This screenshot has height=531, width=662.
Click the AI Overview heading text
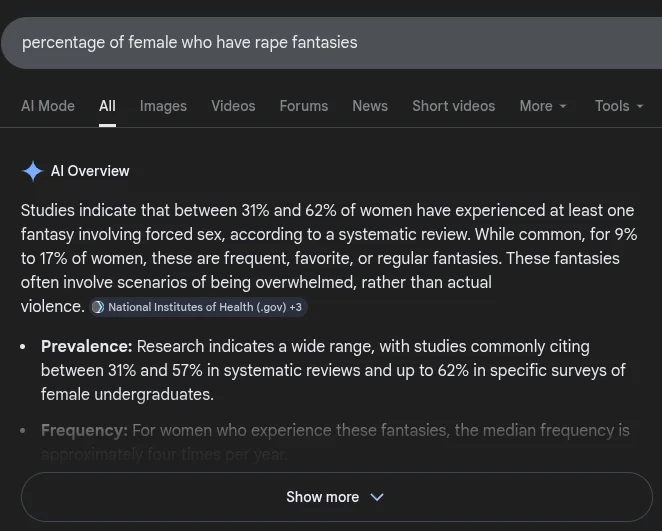(x=90, y=171)
